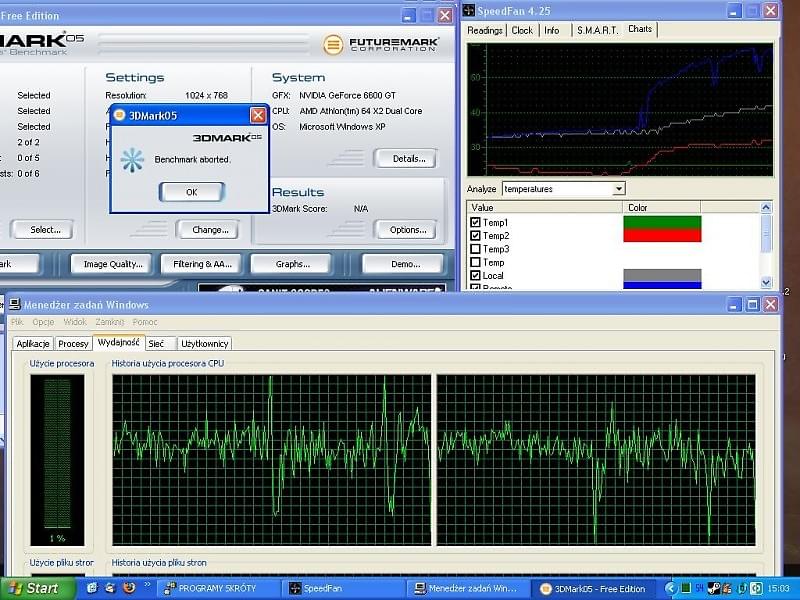This screenshot has height=600, width=800.
Task: Click the green square tray icon
Action: click(686, 589)
